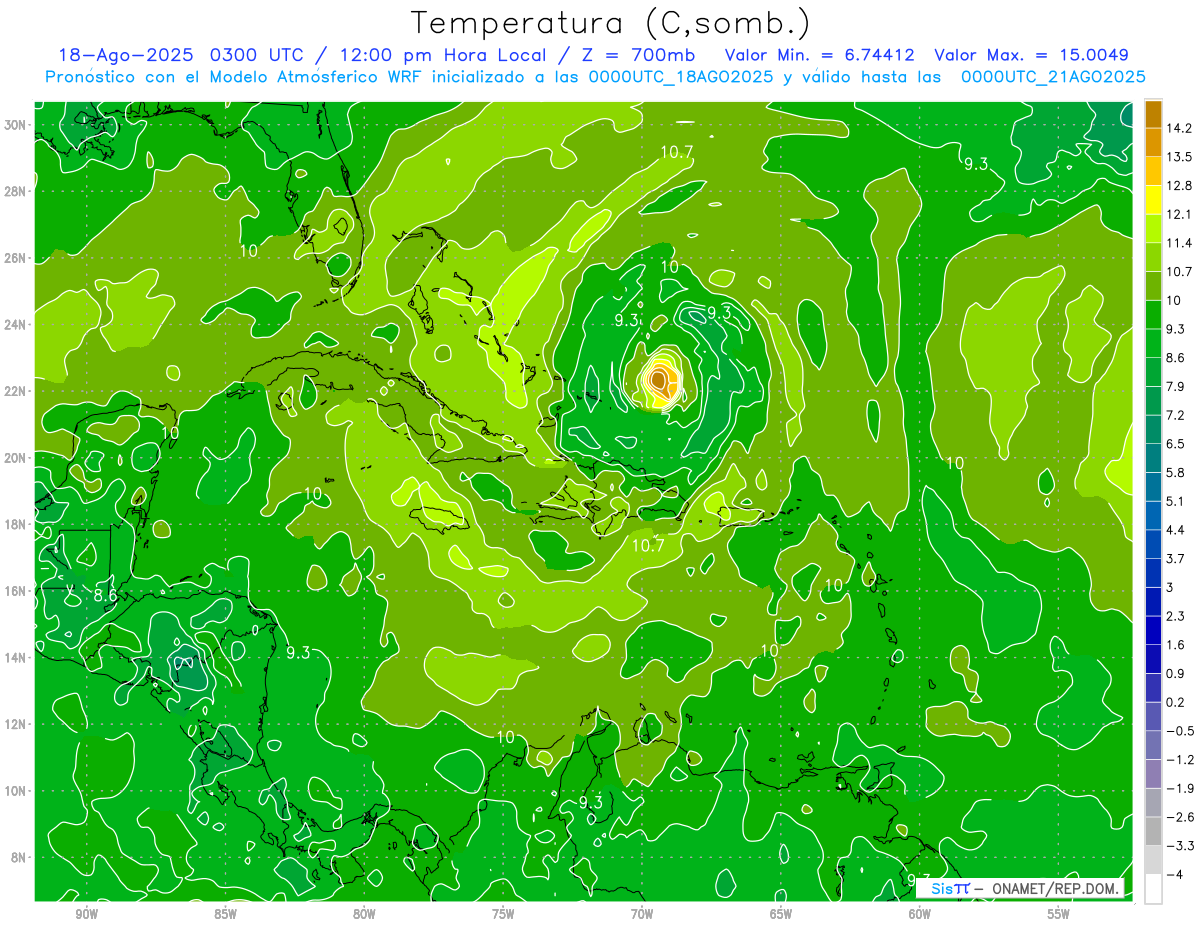Image resolution: width=1200 pixels, height=927 pixels.
Task: Click the "-1.9" color legend value
Action: pos(1179,788)
